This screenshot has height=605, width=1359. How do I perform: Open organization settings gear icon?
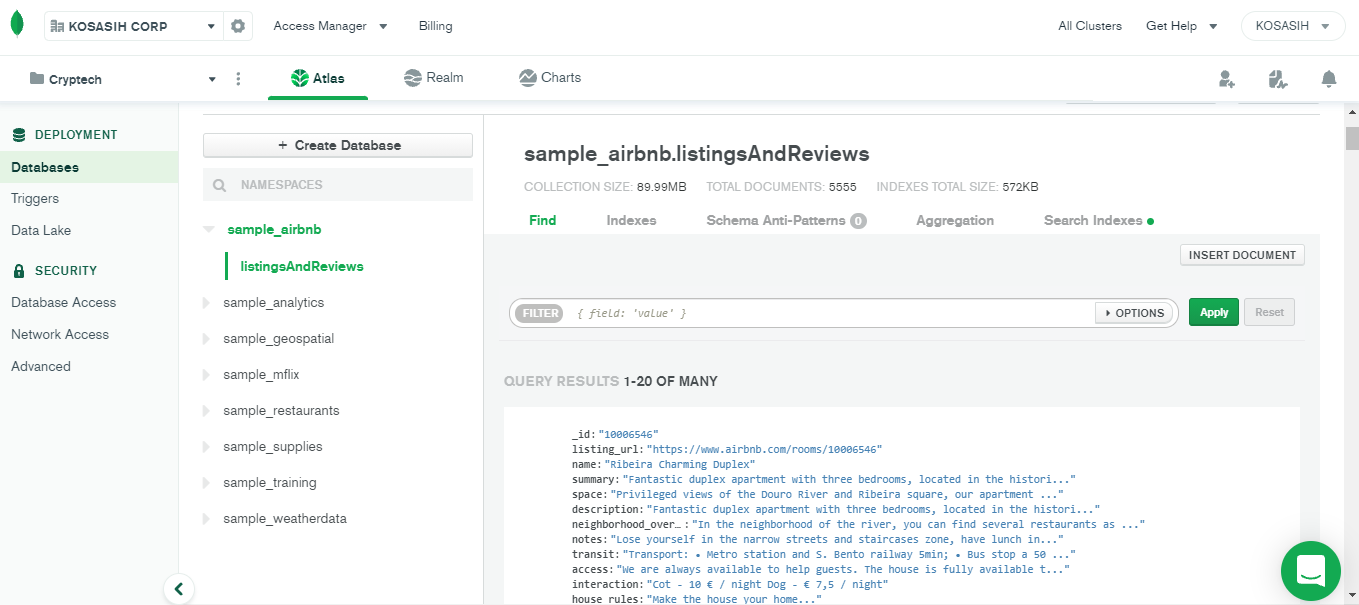(x=238, y=26)
